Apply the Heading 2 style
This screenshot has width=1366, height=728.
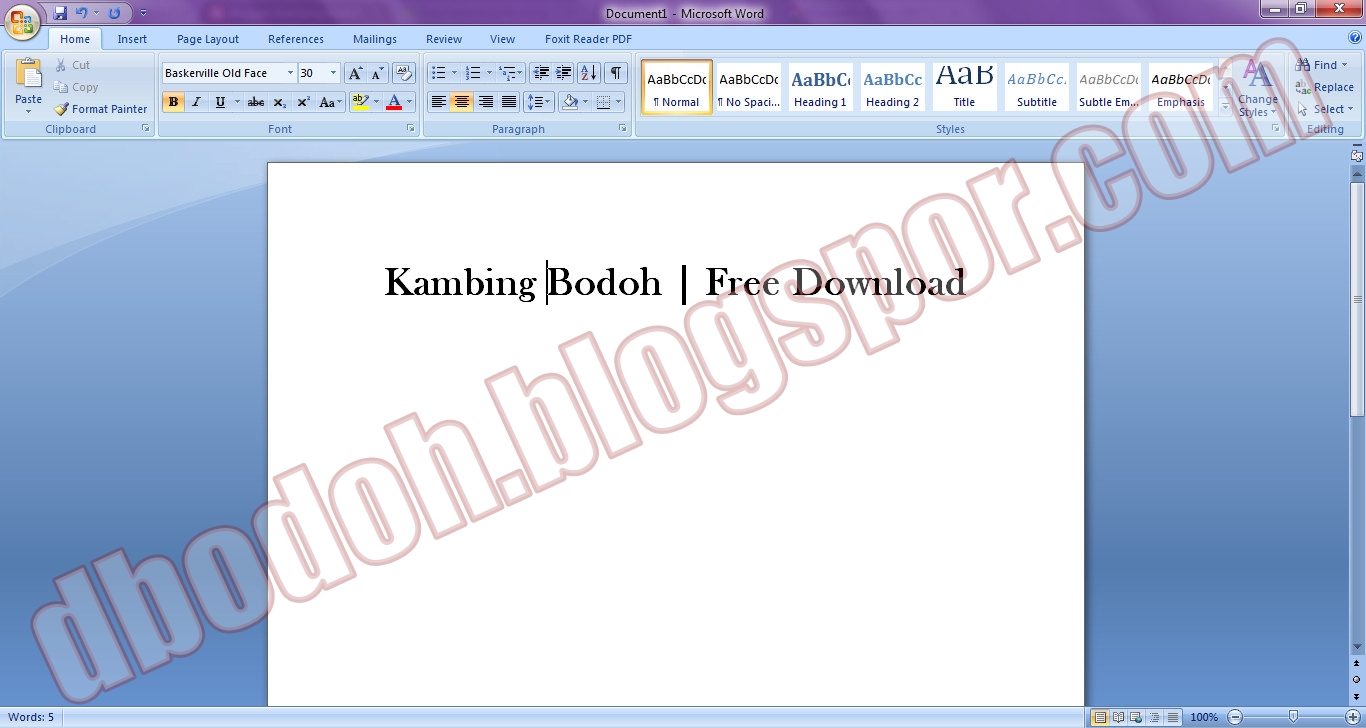[892, 87]
